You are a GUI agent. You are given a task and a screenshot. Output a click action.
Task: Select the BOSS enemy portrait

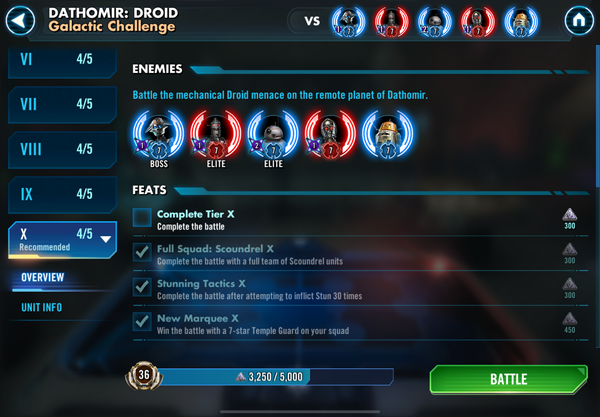point(158,135)
